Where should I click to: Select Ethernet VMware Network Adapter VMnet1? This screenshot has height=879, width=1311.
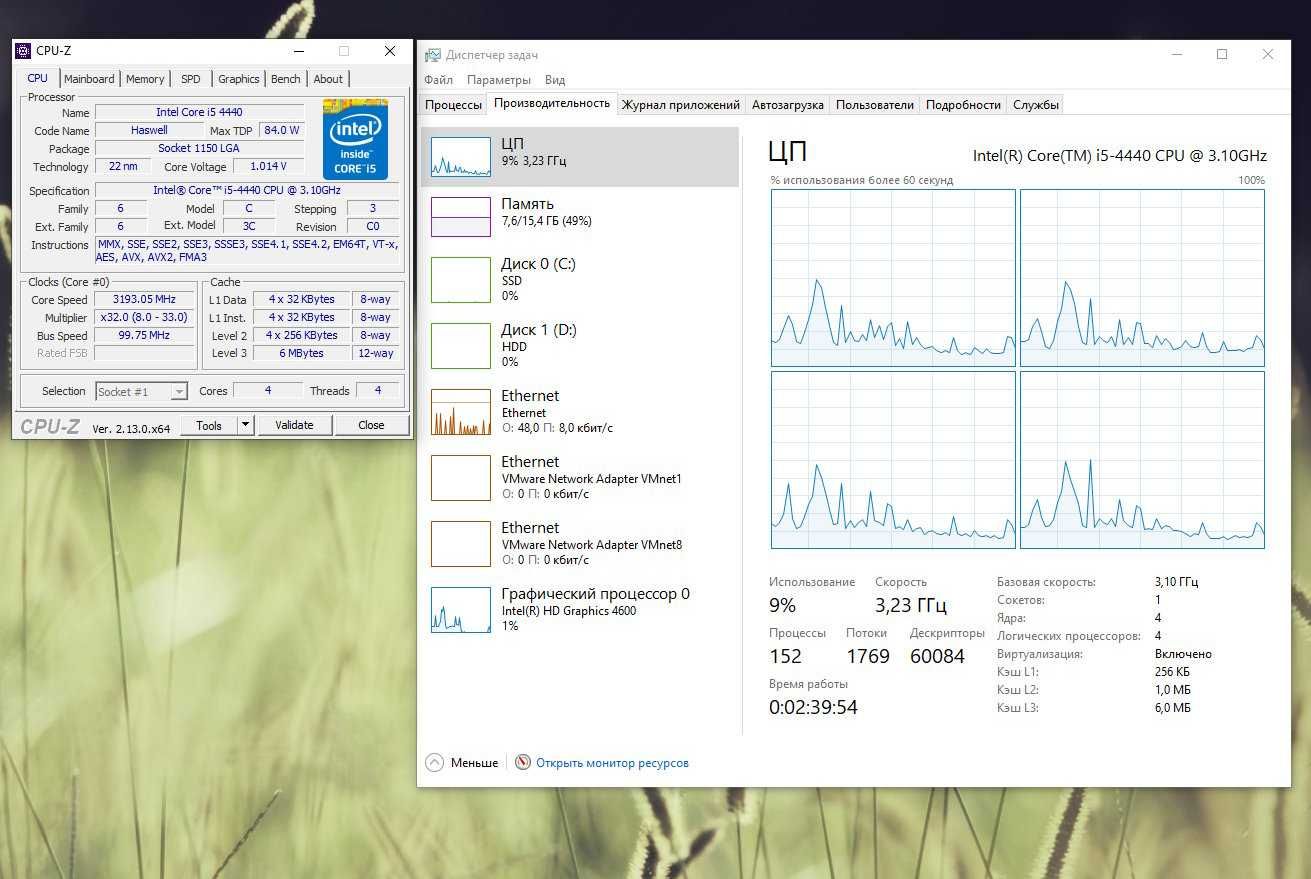pos(580,478)
